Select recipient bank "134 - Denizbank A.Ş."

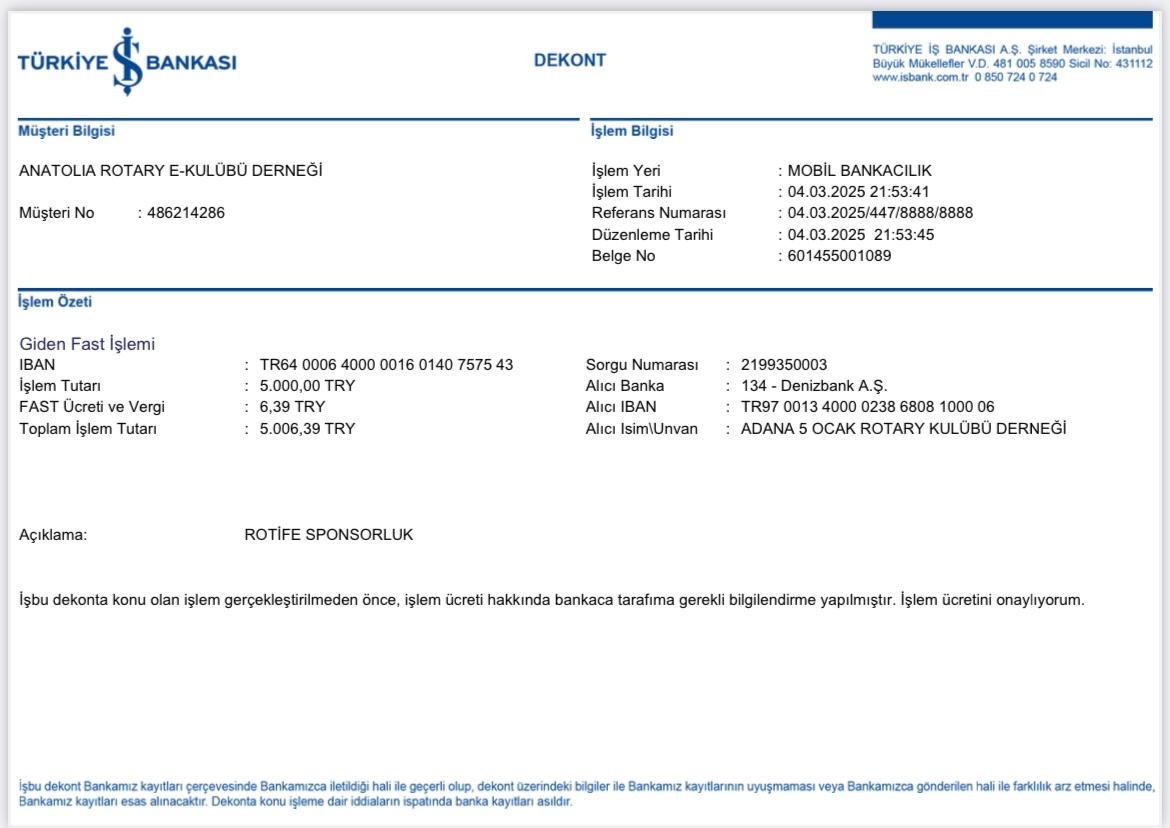814,386
